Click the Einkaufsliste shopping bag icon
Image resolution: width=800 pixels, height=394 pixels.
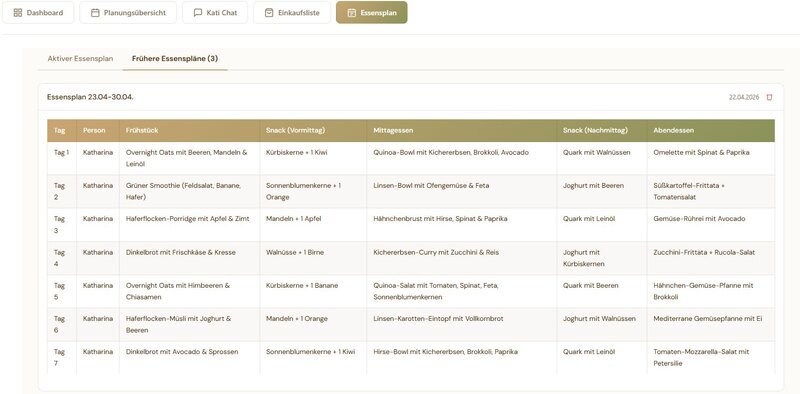269,13
